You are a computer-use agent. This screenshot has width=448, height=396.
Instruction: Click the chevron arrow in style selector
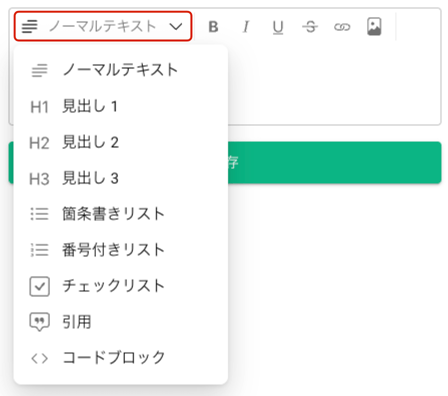click(176, 26)
